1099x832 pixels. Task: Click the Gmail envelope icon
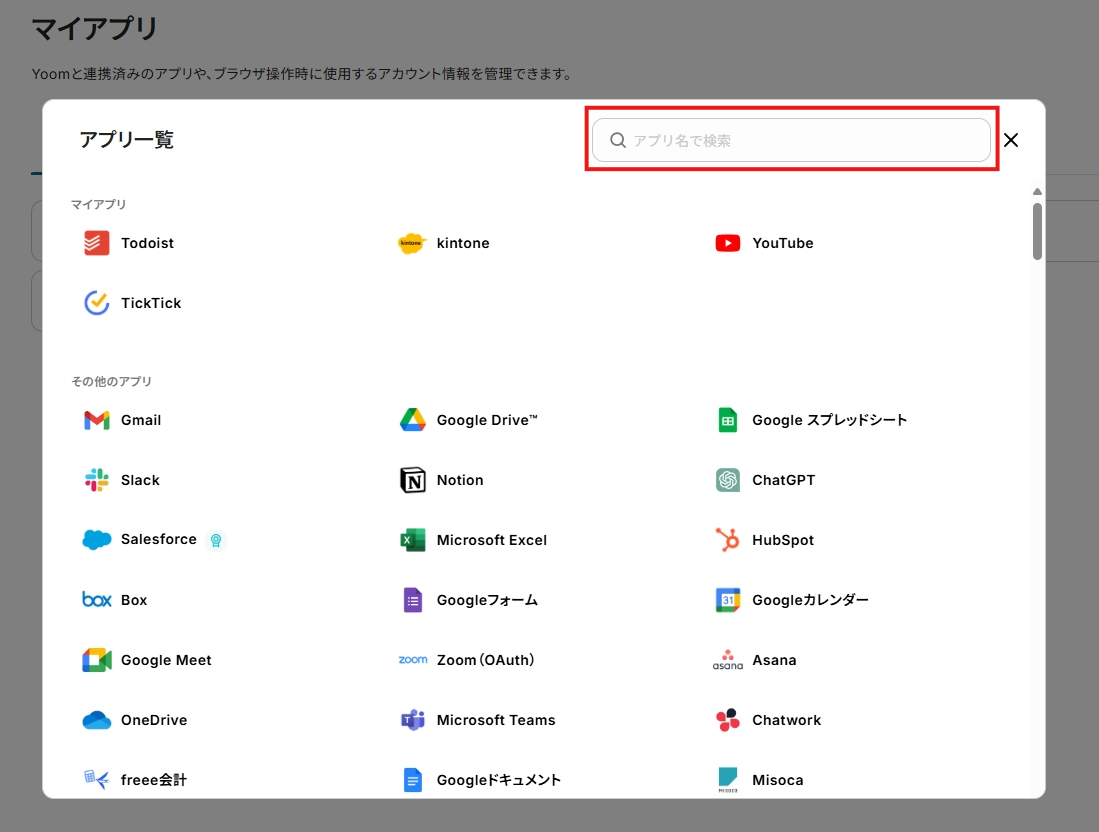[97, 420]
